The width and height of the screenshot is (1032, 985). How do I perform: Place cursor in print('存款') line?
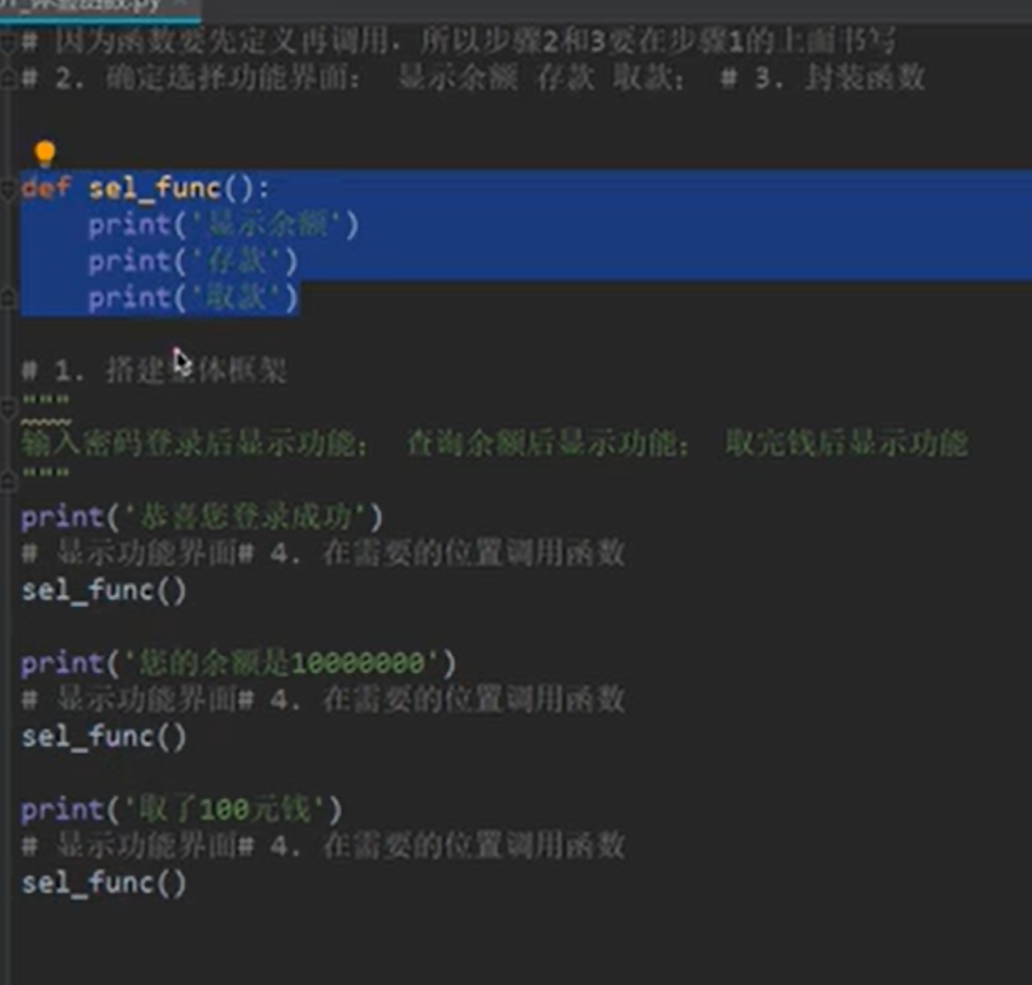(193, 262)
